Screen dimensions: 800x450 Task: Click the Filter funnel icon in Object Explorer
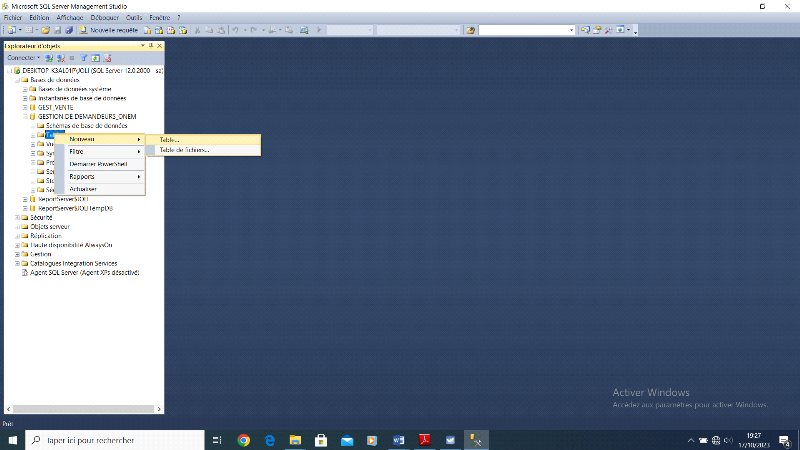pyautogui.click(x=84, y=58)
